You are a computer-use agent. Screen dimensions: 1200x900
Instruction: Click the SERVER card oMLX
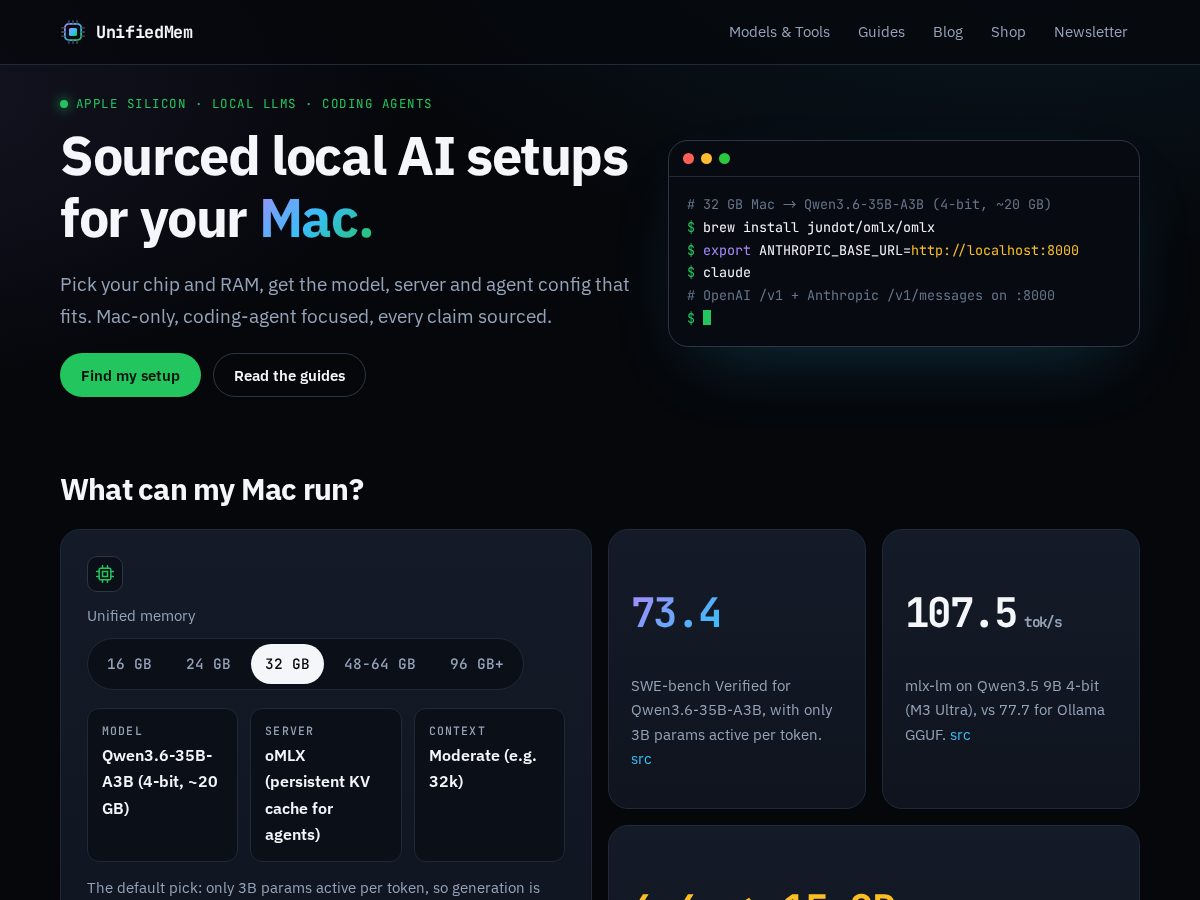pos(325,785)
